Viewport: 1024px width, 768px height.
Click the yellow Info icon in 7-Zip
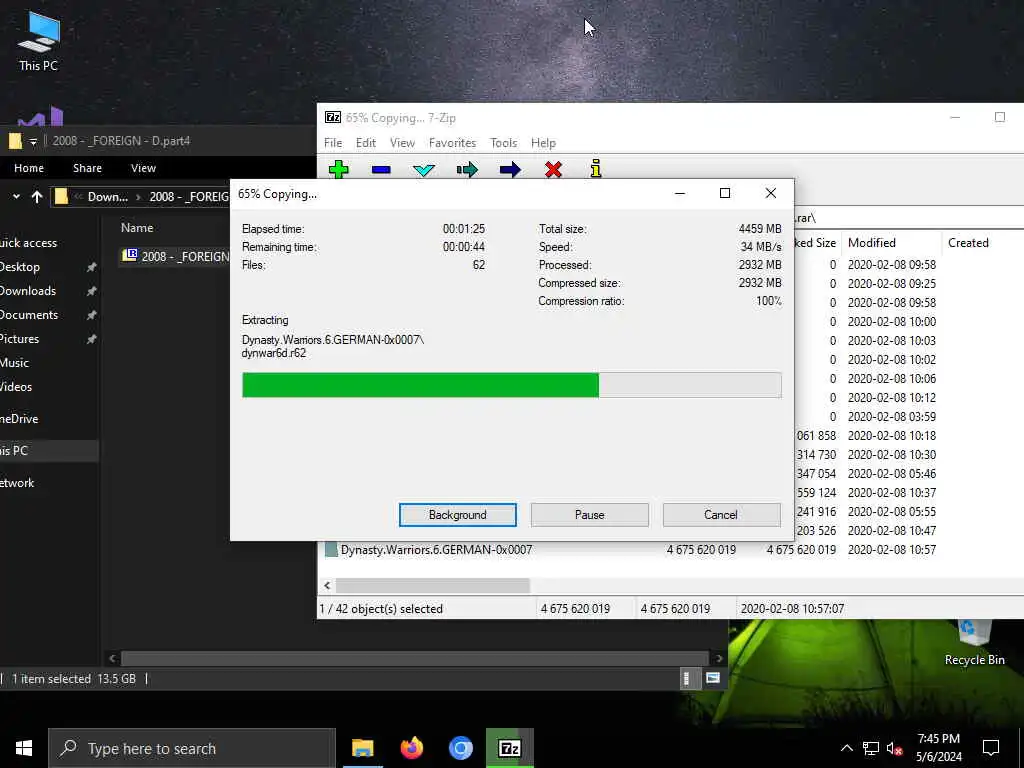(x=596, y=168)
